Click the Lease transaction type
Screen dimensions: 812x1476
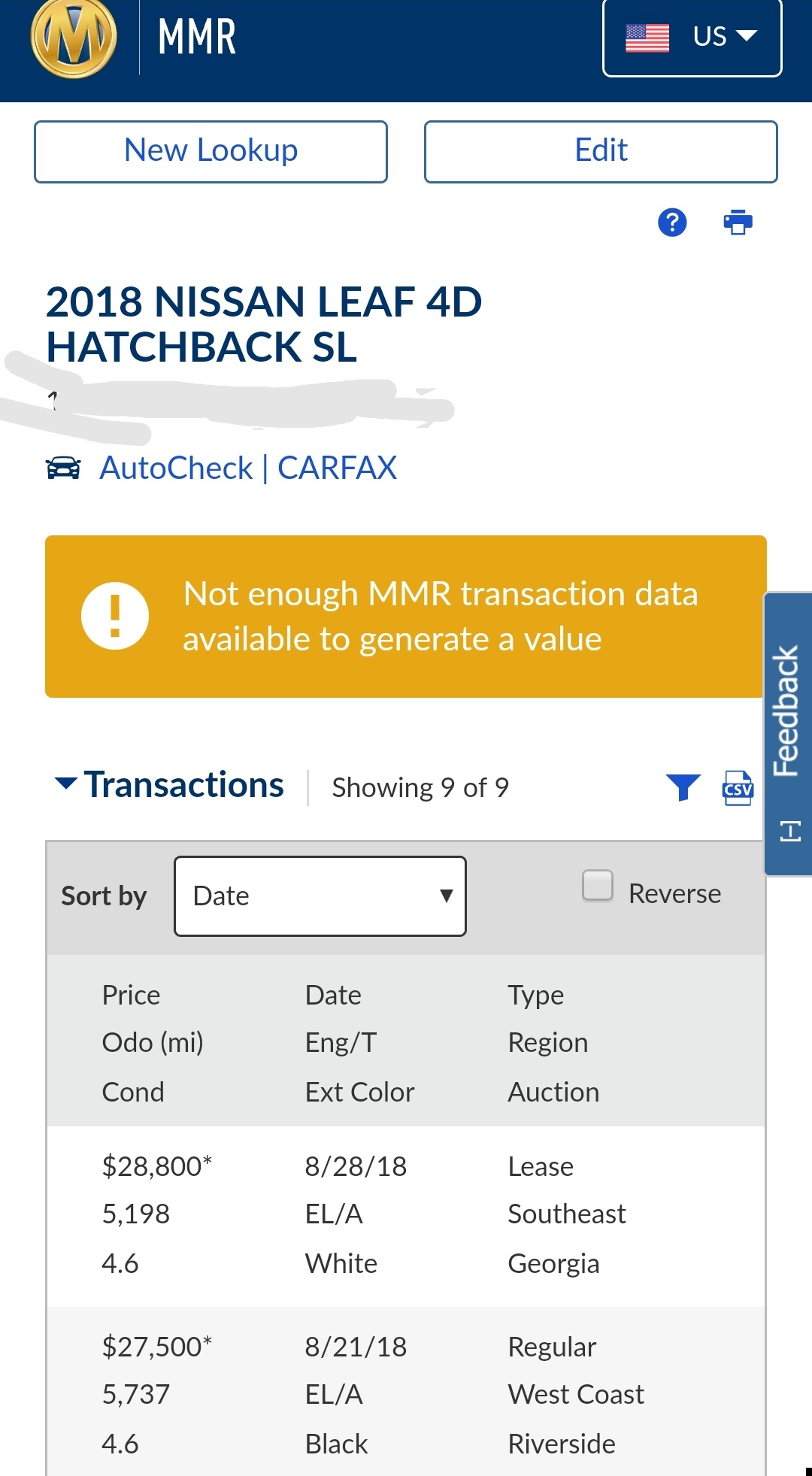click(541, 1166)
